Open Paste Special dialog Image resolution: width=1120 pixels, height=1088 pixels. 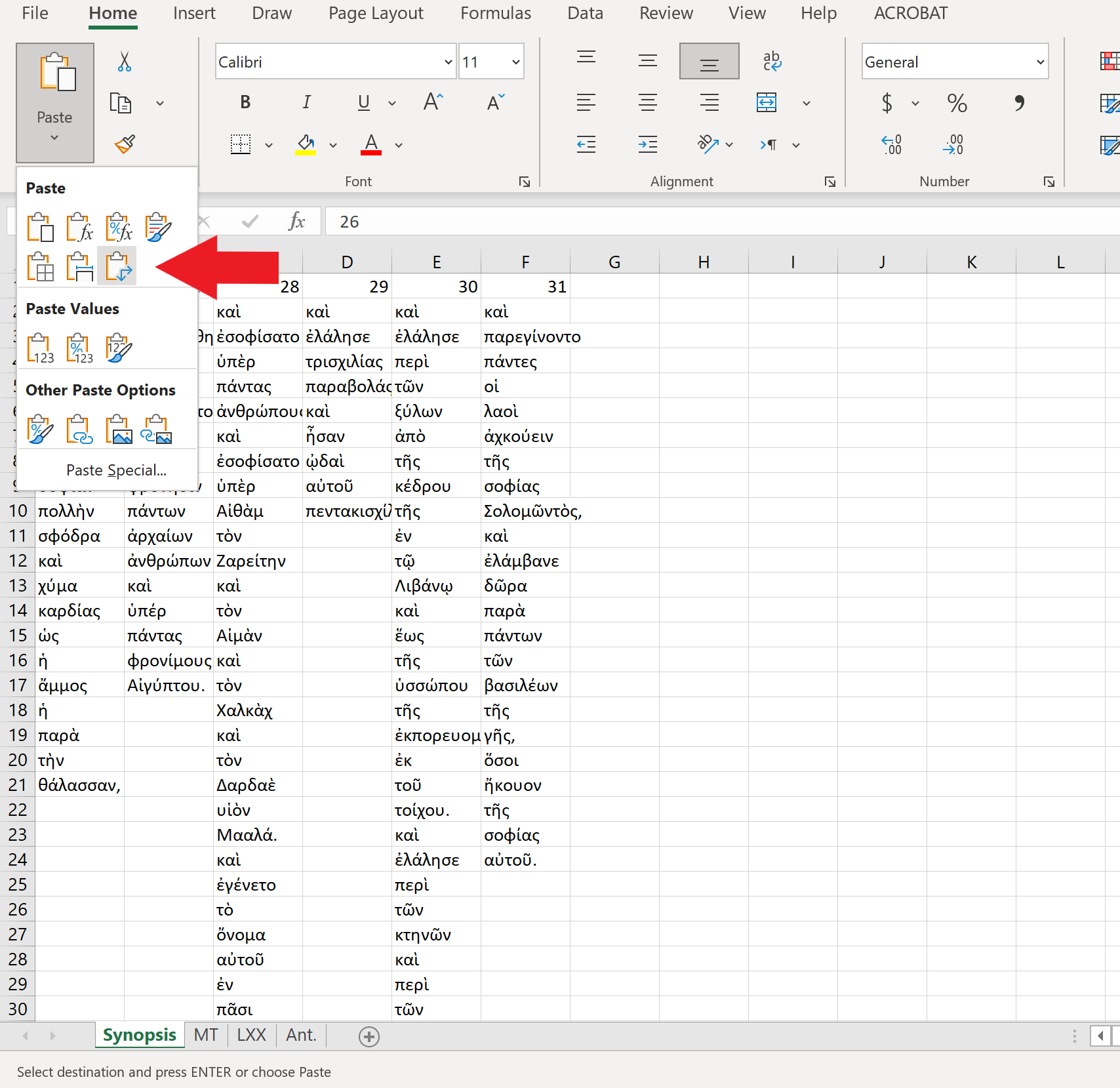coord(116,470)
